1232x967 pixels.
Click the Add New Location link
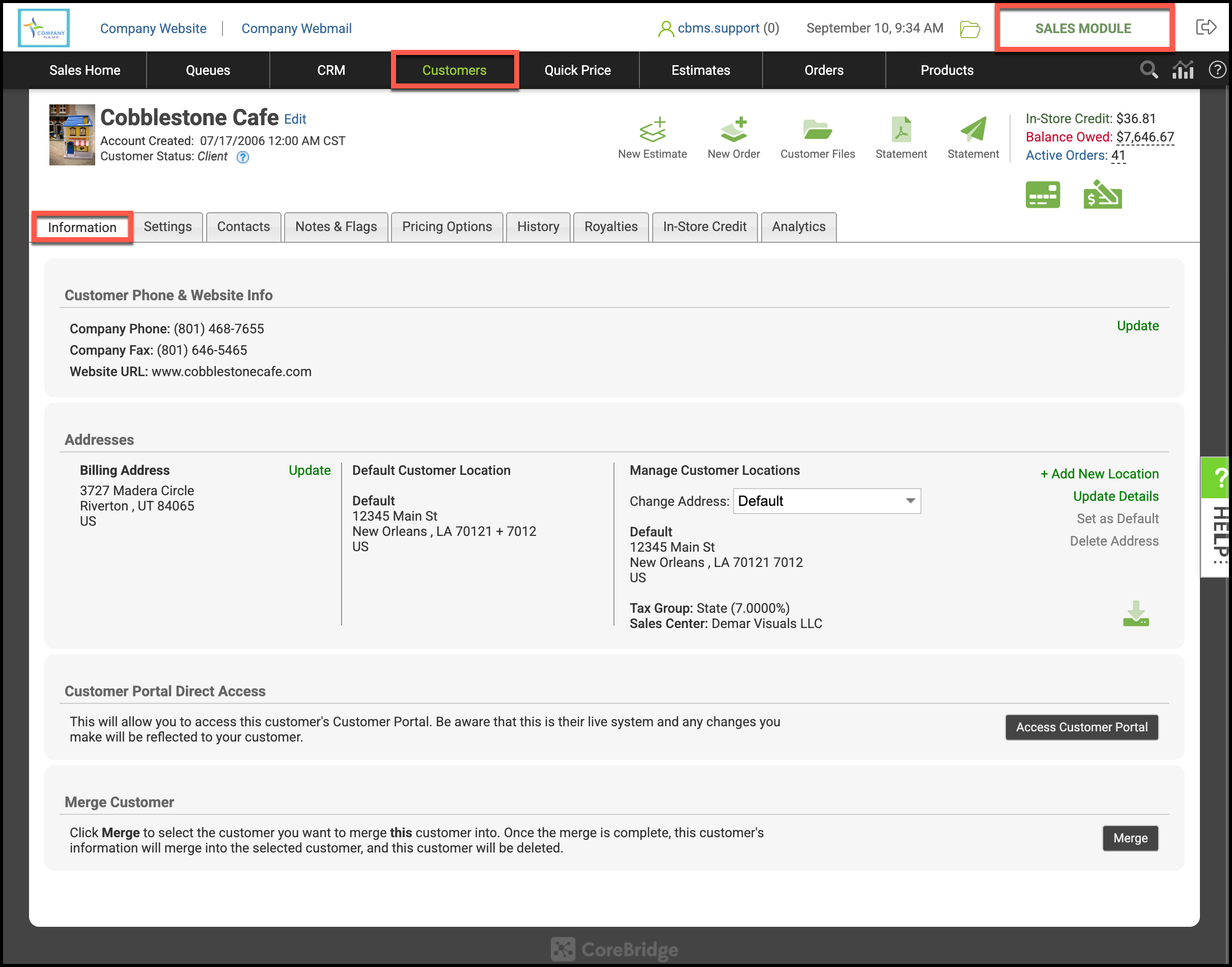click(x=1100, y=474)
